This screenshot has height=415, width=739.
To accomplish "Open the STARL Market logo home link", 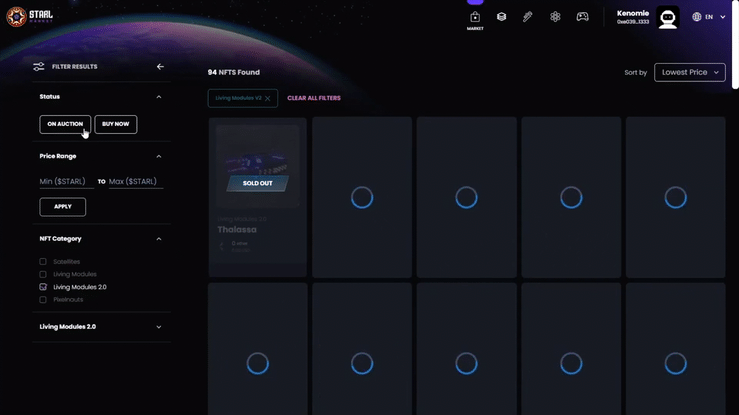I will click(29, 17).
